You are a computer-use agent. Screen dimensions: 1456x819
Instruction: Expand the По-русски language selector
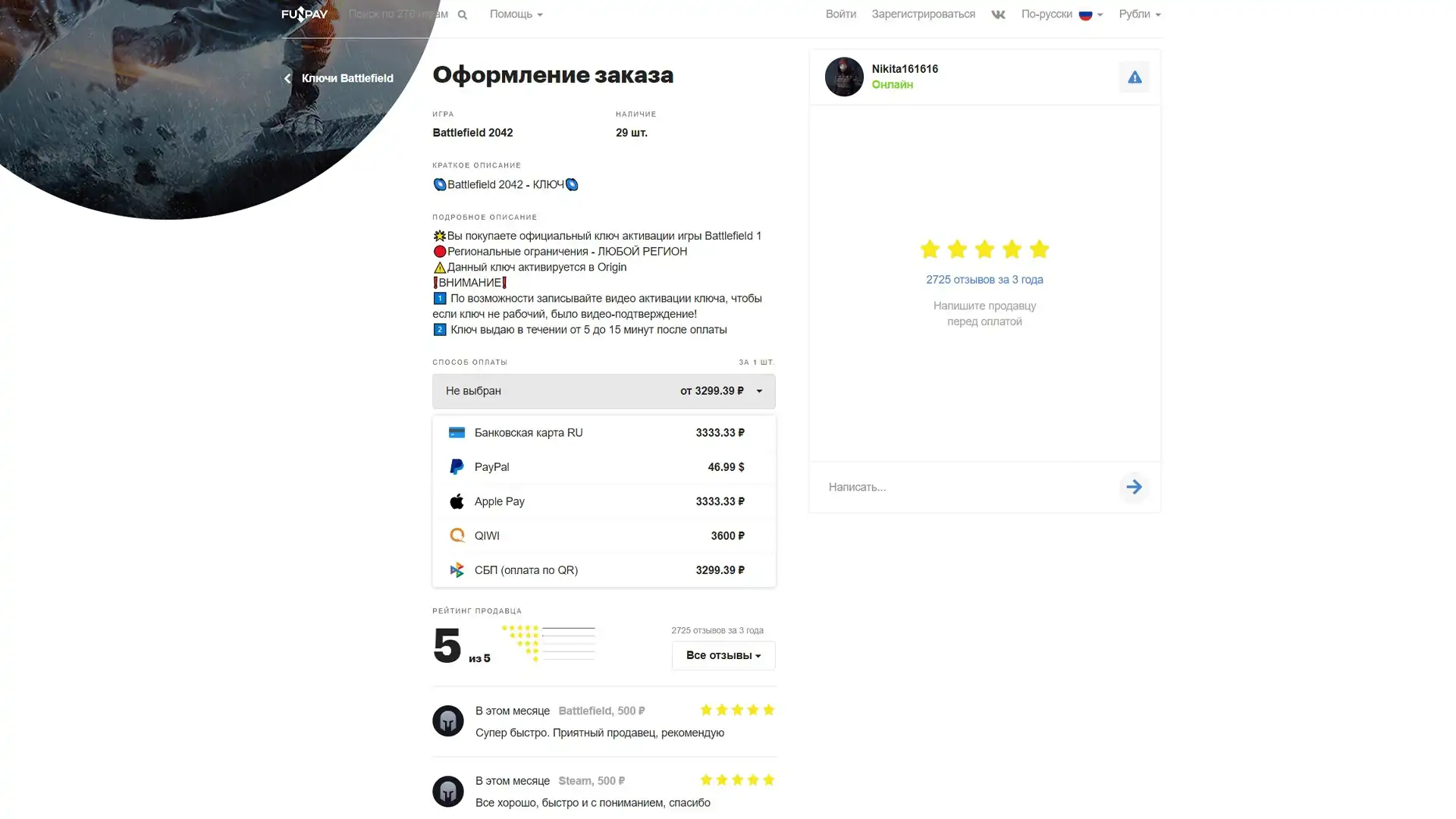coord(1062,14)
